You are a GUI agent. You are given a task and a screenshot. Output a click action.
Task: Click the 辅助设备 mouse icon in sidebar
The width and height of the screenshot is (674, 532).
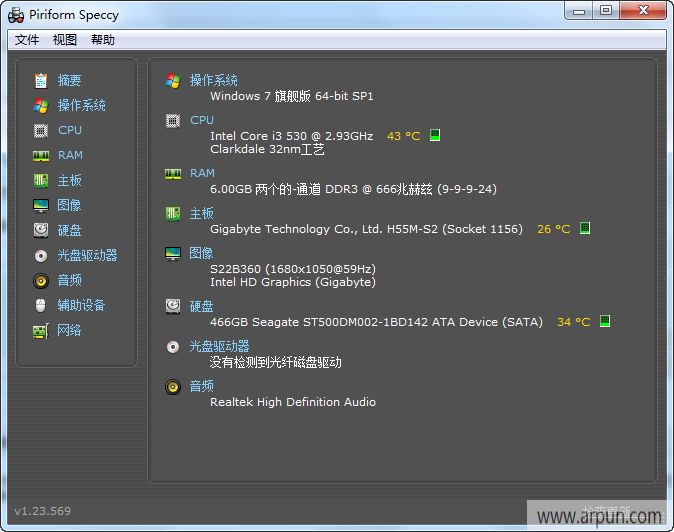40,306
